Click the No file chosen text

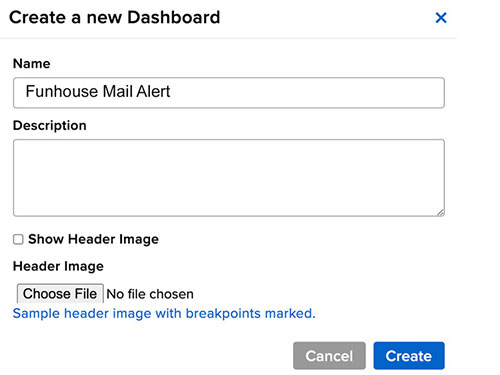150,294
